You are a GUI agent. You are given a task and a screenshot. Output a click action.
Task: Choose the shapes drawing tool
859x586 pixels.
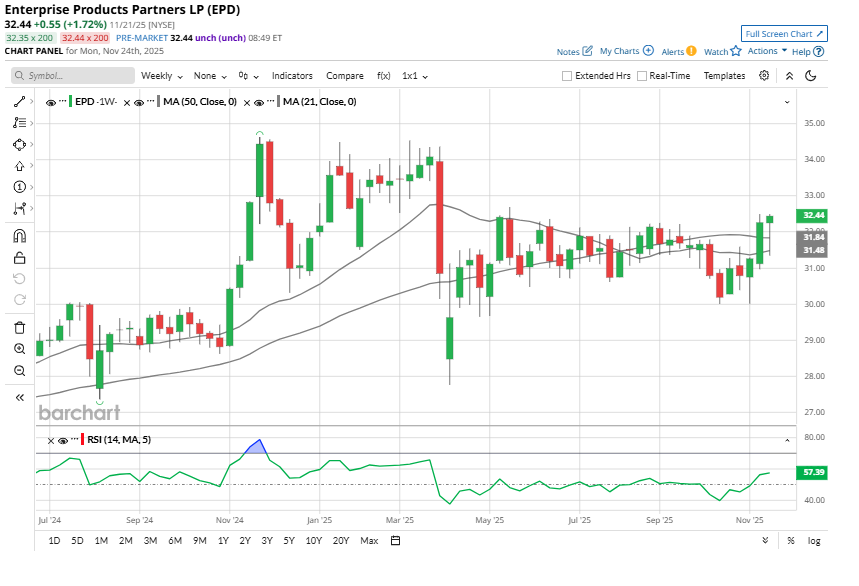pyautogui.click(x=19, y=144)
